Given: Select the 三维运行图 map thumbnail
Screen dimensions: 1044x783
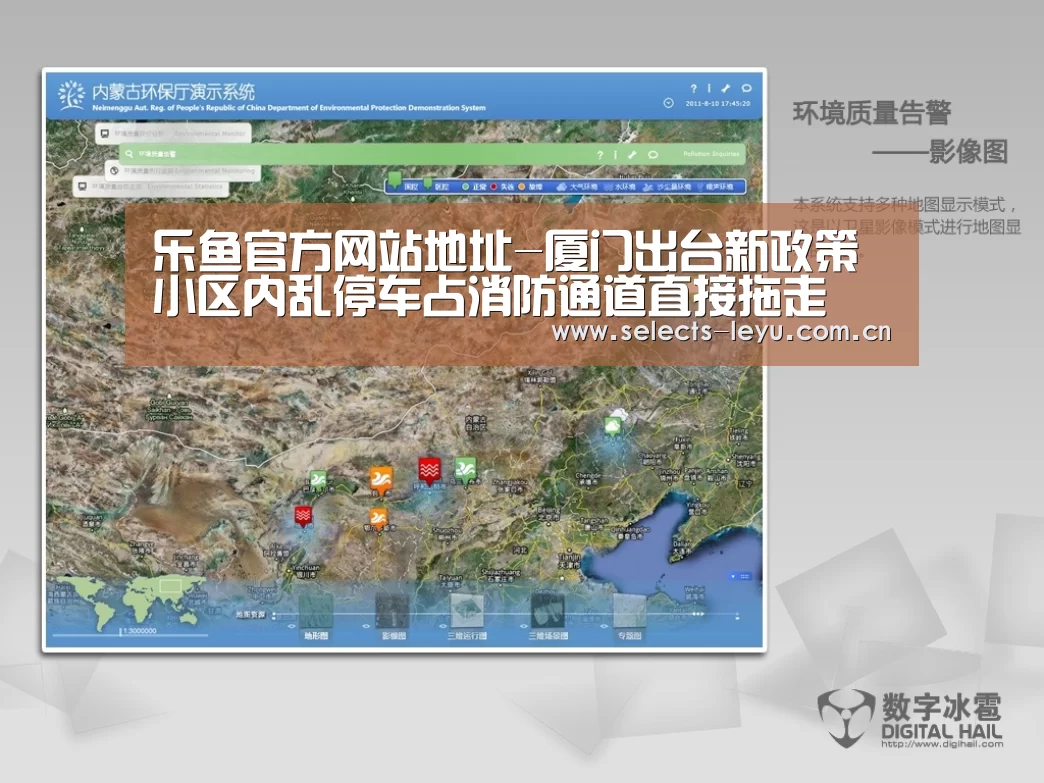Looking at the screenshot, I should tap(467, 612).
